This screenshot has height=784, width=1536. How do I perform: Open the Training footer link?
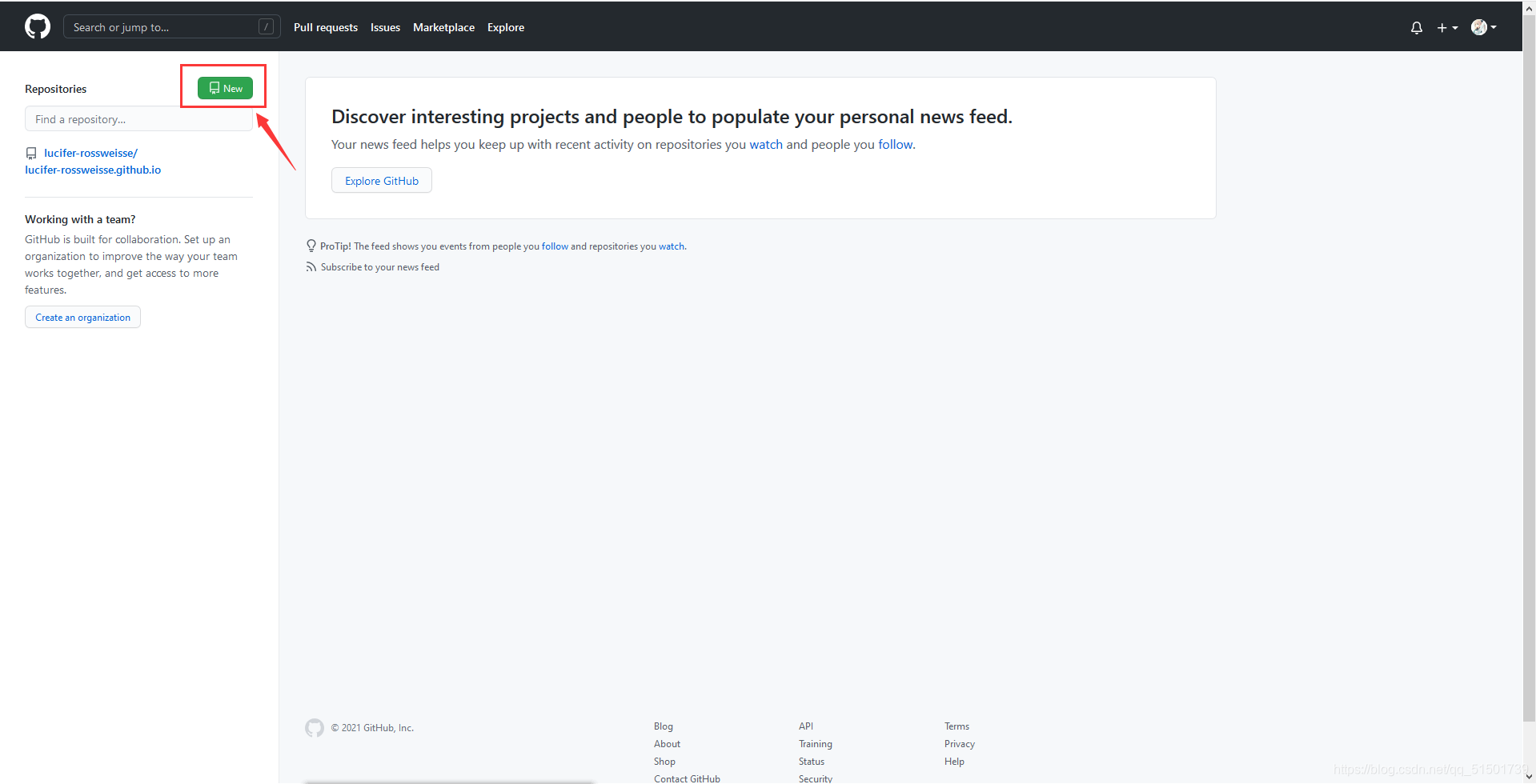[x=815, y=744]
